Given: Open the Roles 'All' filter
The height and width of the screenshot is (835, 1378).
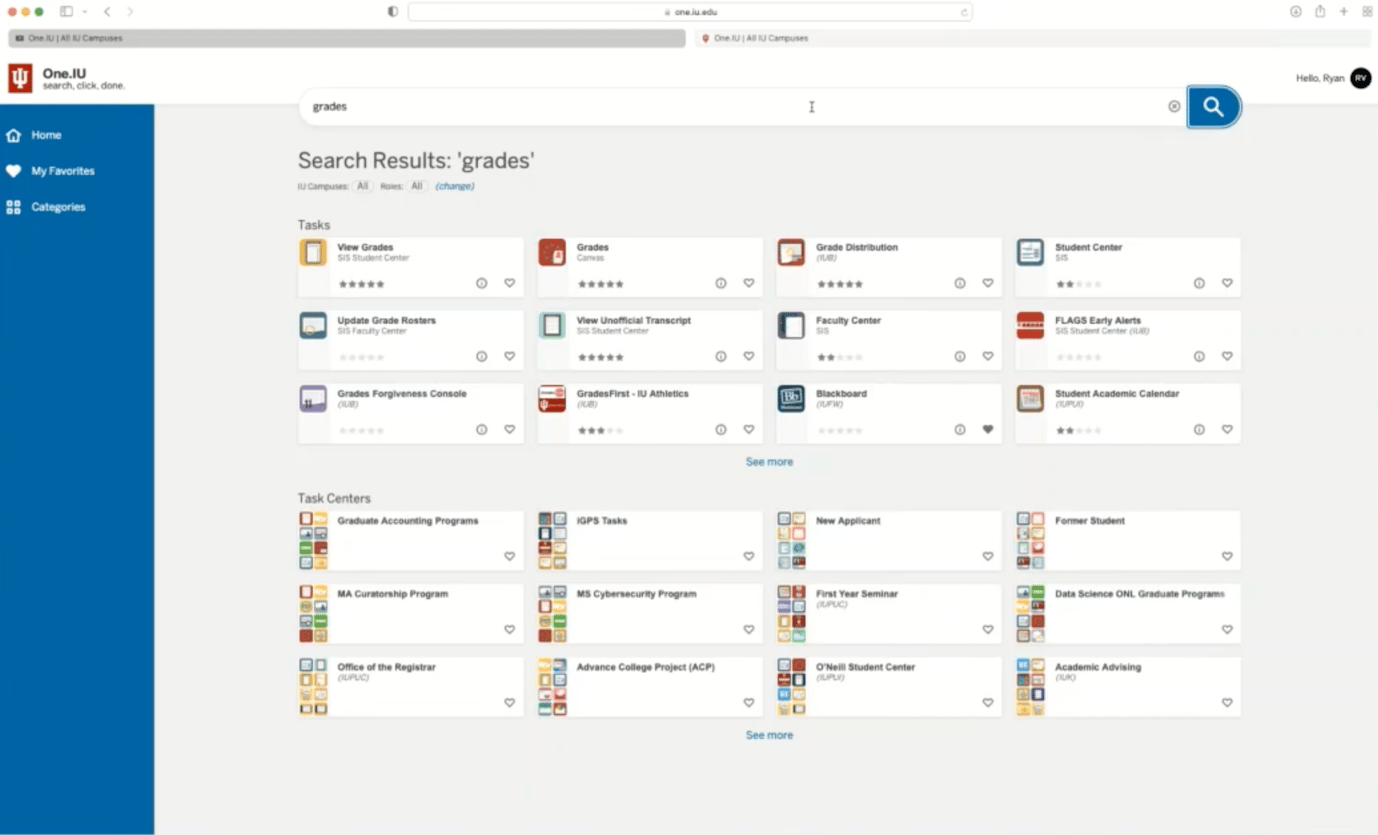Looking at the screenshot, I should point(417,186).
